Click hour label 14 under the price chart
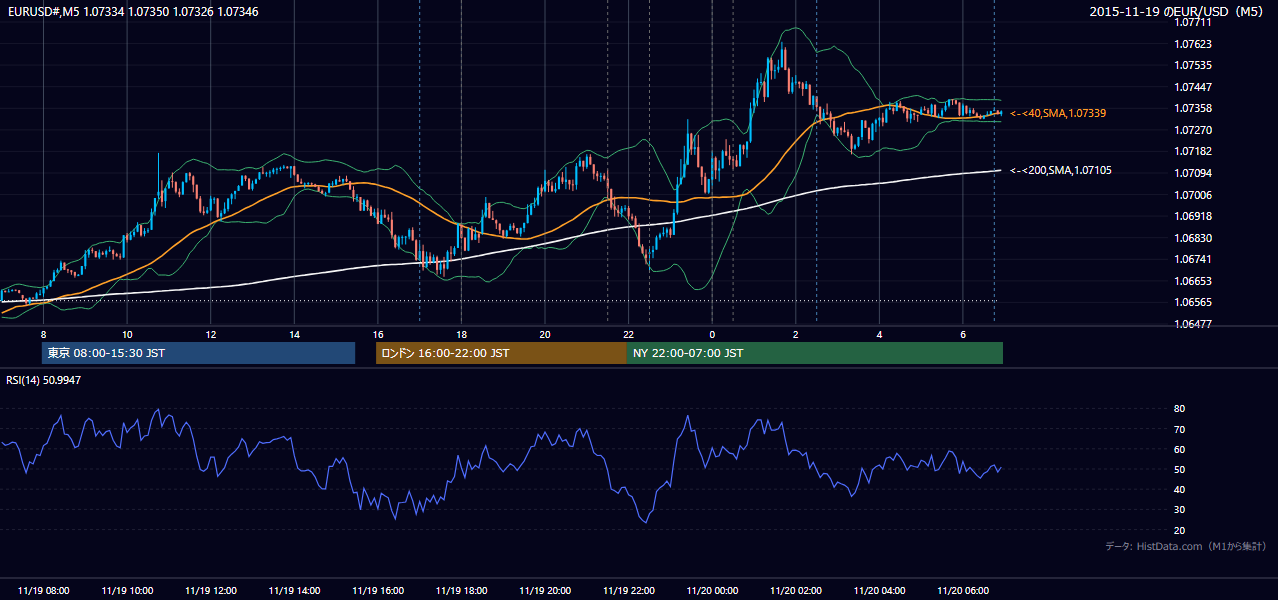Image resolution: width=1278 pixels, height=600 pixels. (294, 334)
